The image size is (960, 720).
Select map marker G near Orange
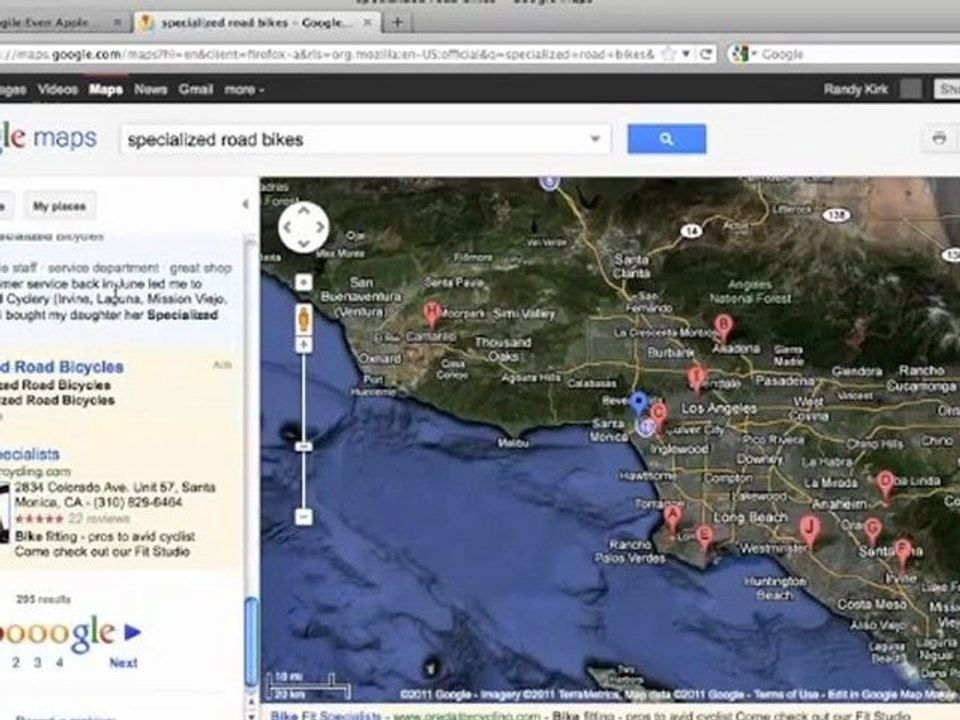click(x=872, y=530)
